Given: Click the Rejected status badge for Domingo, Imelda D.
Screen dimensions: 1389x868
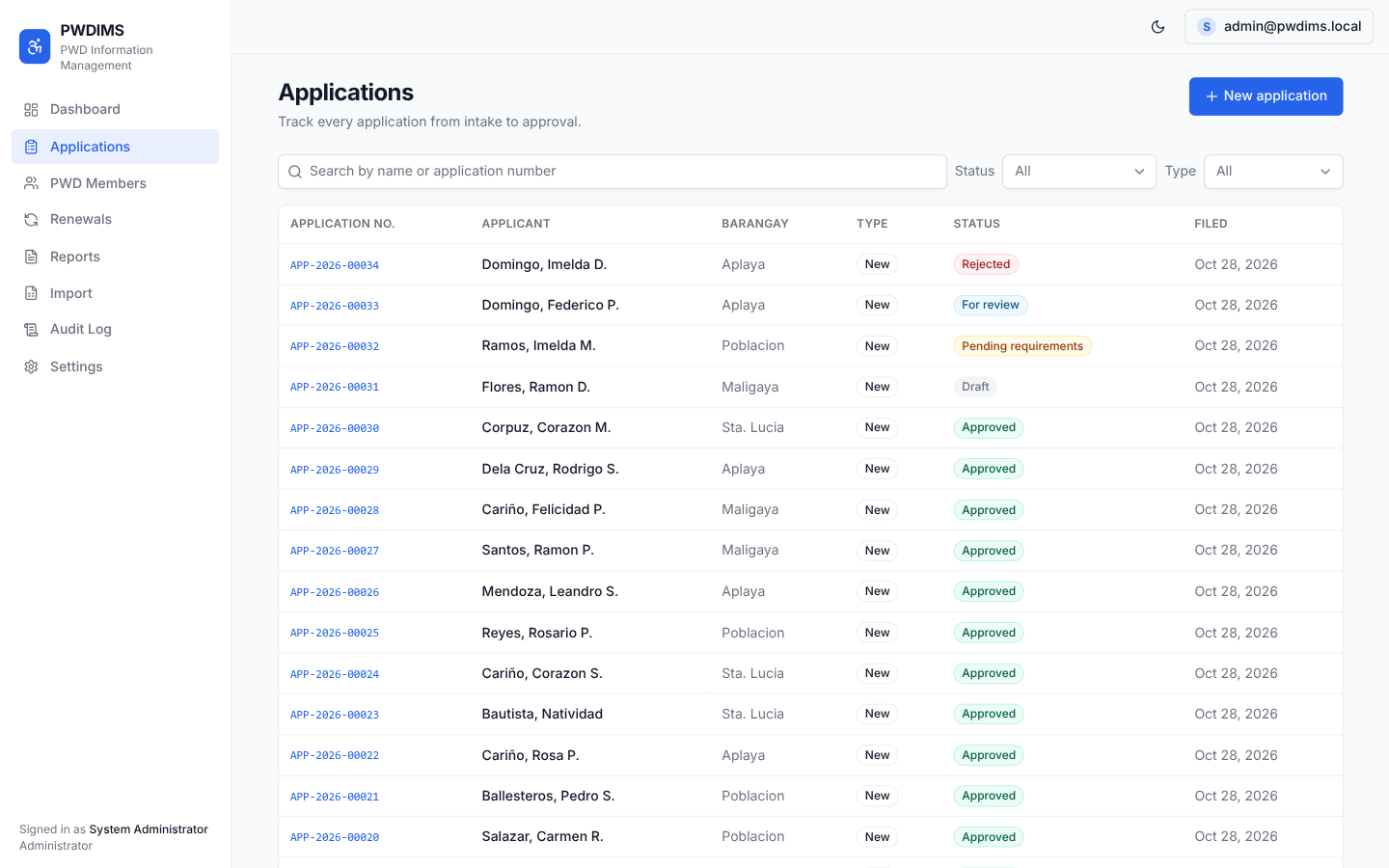Looking at the screenshot, I should (x=986, y=264).
